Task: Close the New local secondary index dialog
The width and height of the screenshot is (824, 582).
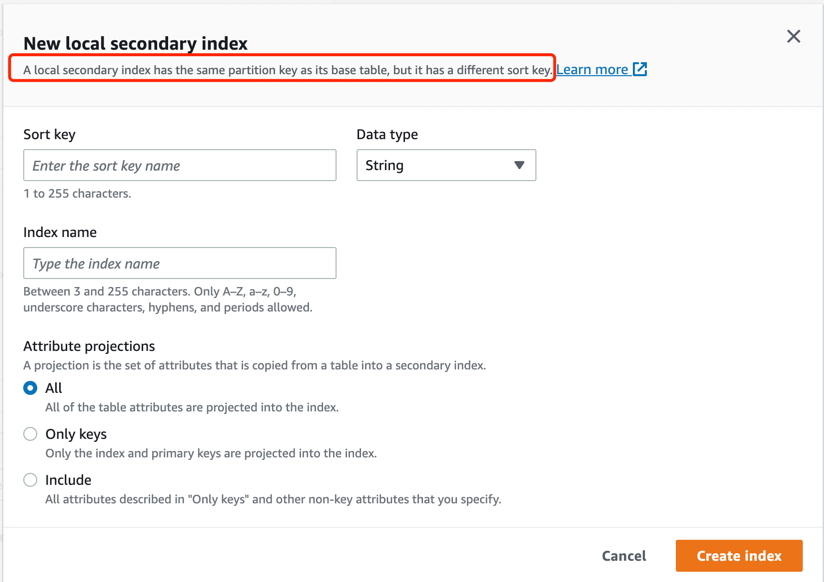Action: click(x=793, y=37)
